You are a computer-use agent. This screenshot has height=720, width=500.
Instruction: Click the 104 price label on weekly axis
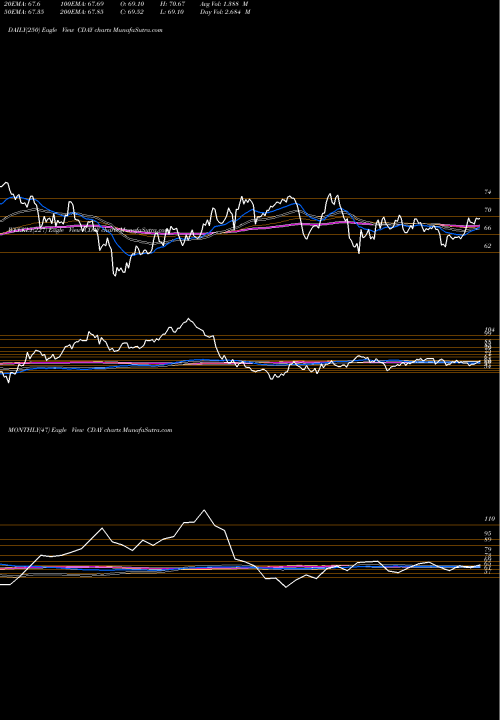point(489,330)
